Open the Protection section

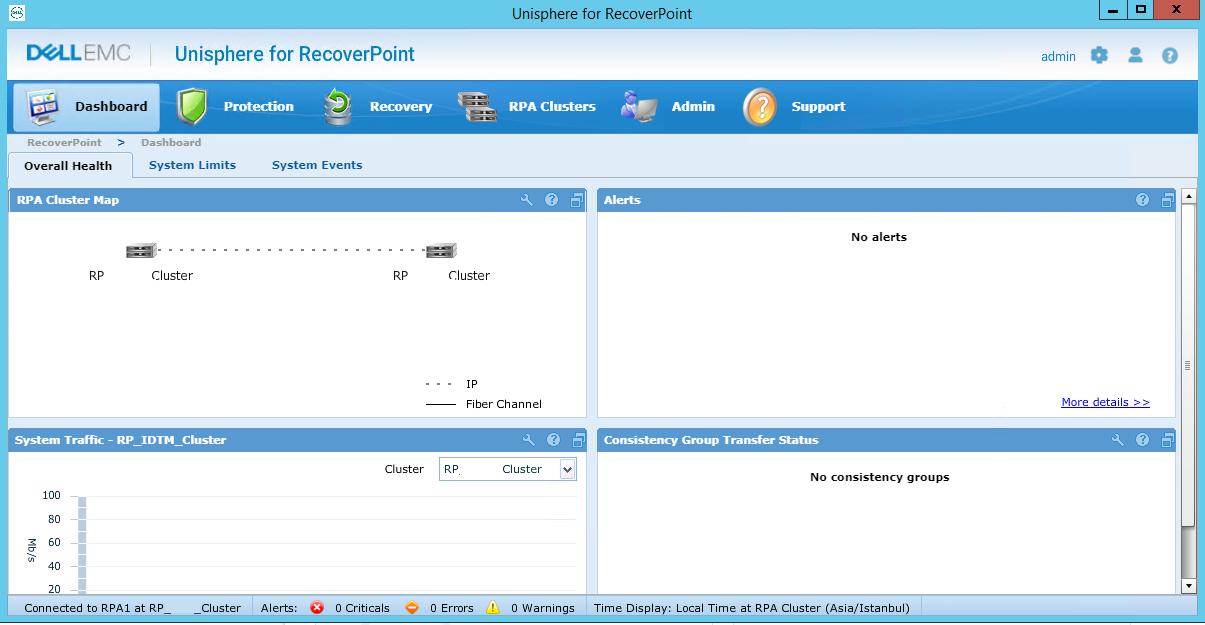tap(235, 107)
